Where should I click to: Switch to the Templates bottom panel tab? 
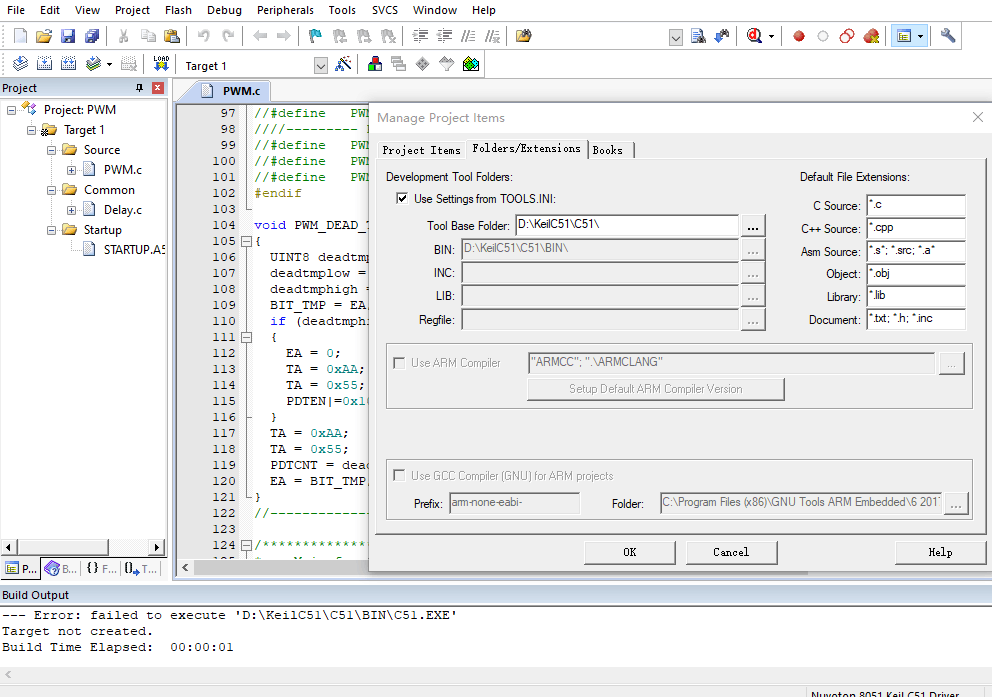[x=140, y=569]
